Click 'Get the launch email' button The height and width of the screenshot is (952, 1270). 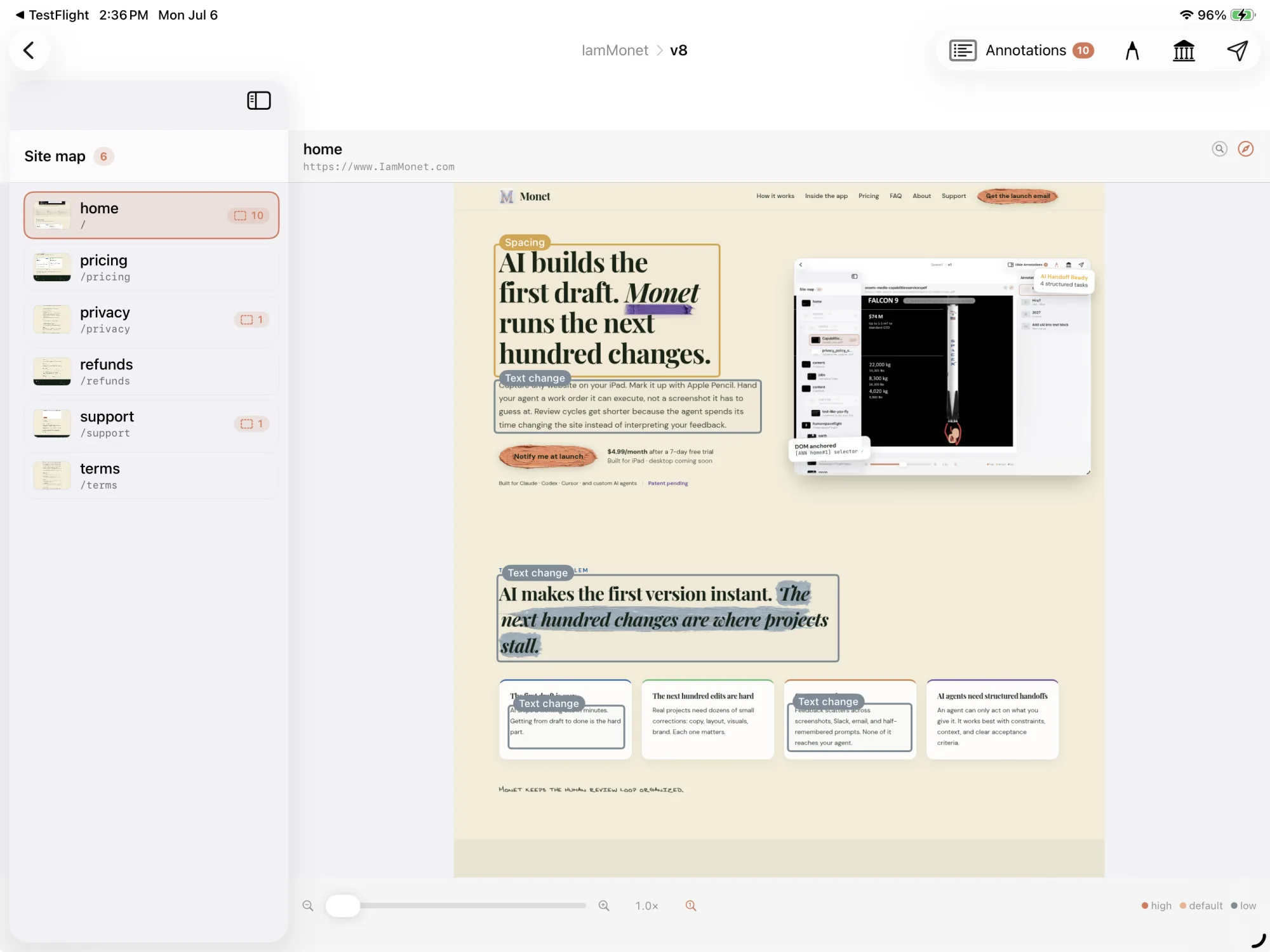(1018, 196)
